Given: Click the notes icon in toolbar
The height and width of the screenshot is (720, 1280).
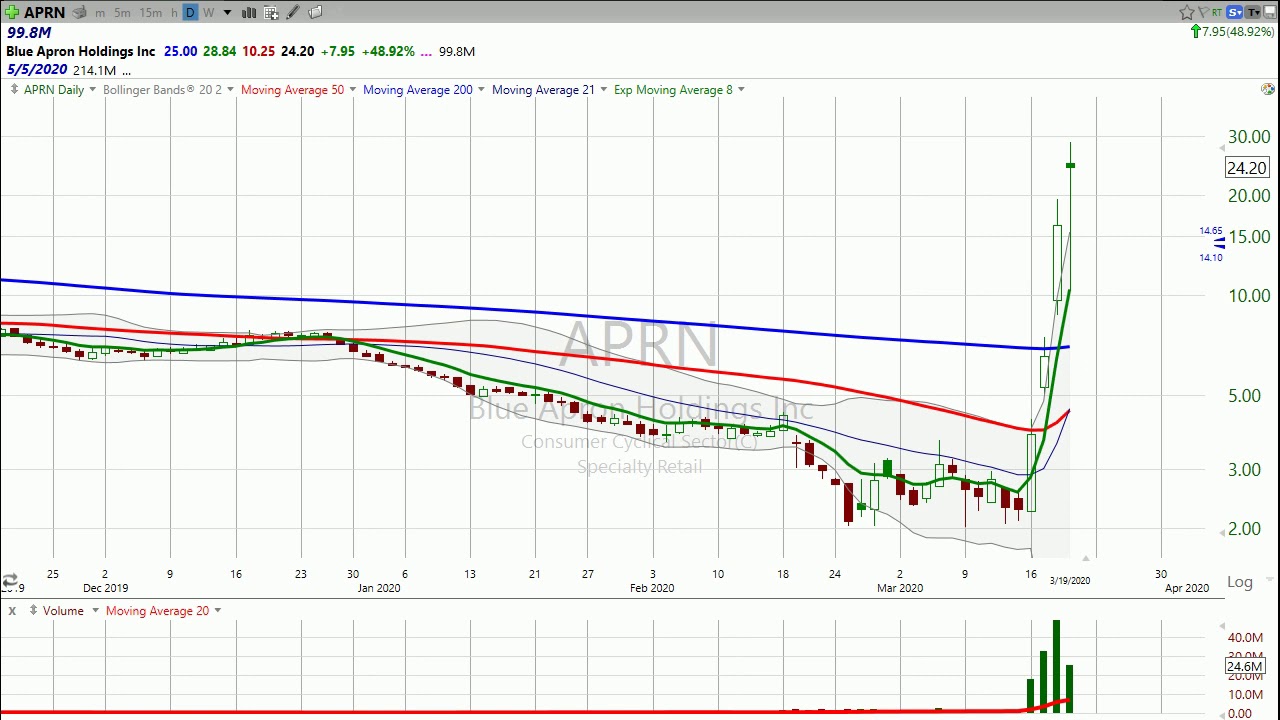Looking at the screenshot, I should point(315,12).
